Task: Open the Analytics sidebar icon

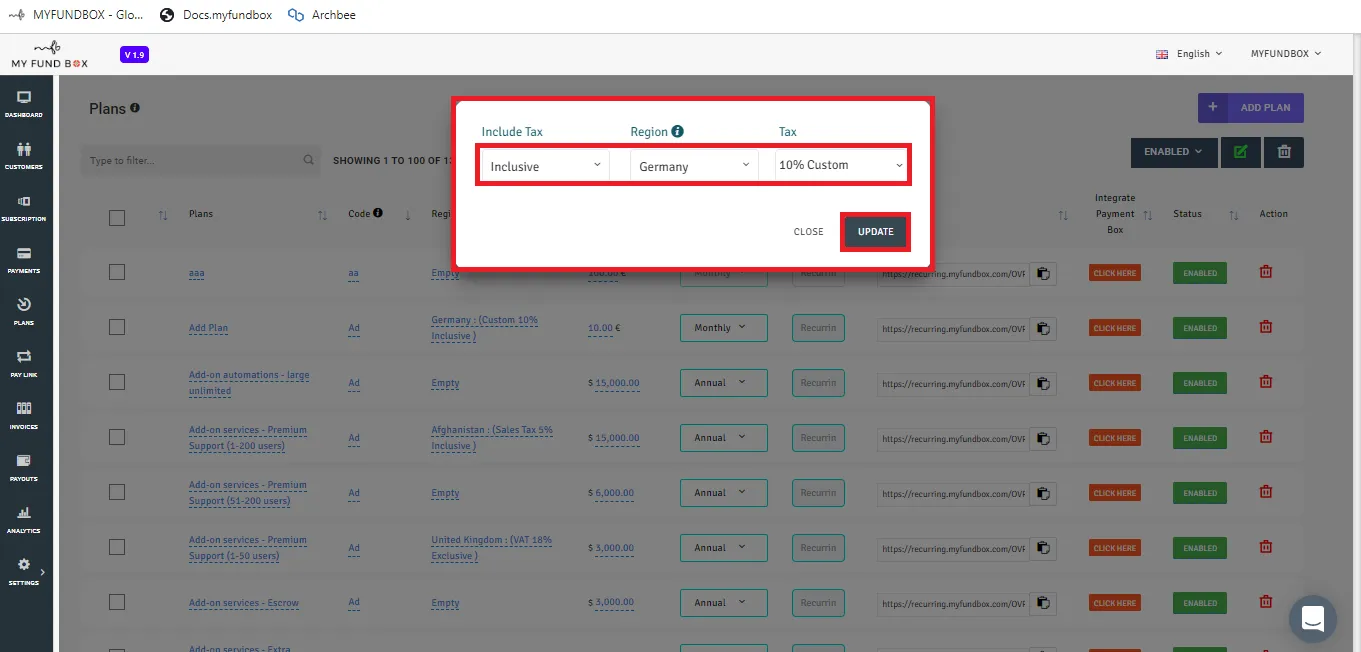Action: (x=24, y=512)
